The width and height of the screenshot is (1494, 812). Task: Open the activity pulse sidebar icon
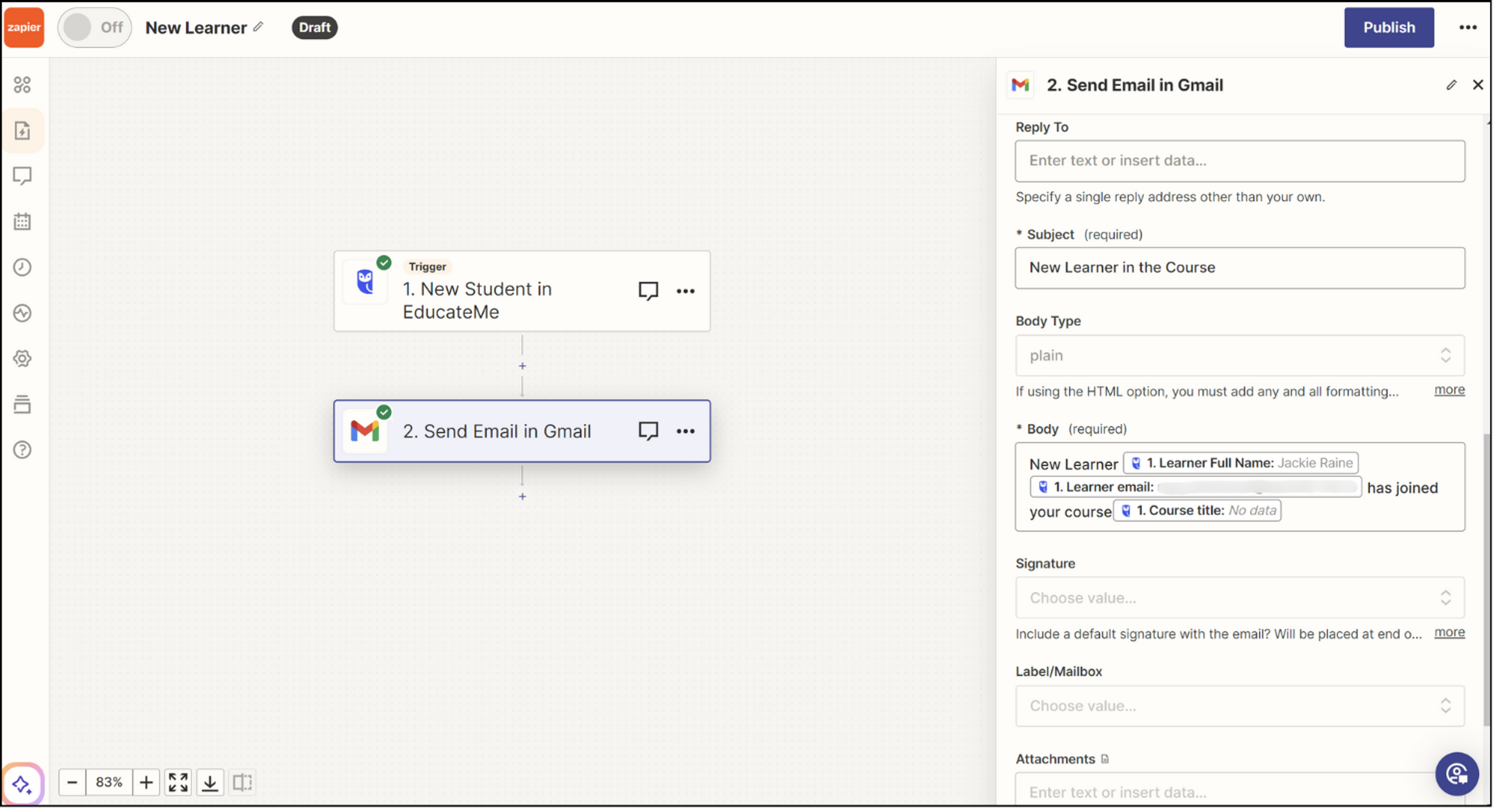(22, 313)
